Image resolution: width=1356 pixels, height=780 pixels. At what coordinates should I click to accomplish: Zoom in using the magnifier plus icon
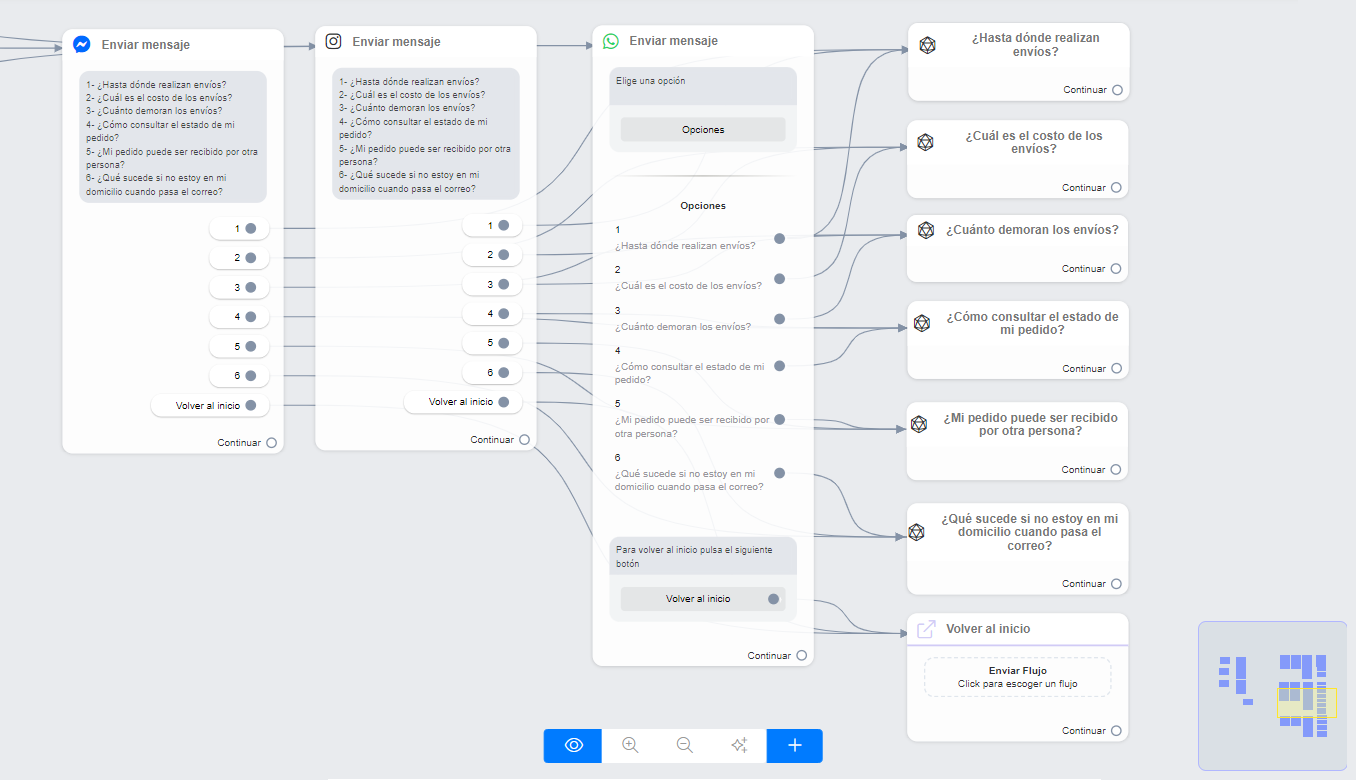coord(630,746)
